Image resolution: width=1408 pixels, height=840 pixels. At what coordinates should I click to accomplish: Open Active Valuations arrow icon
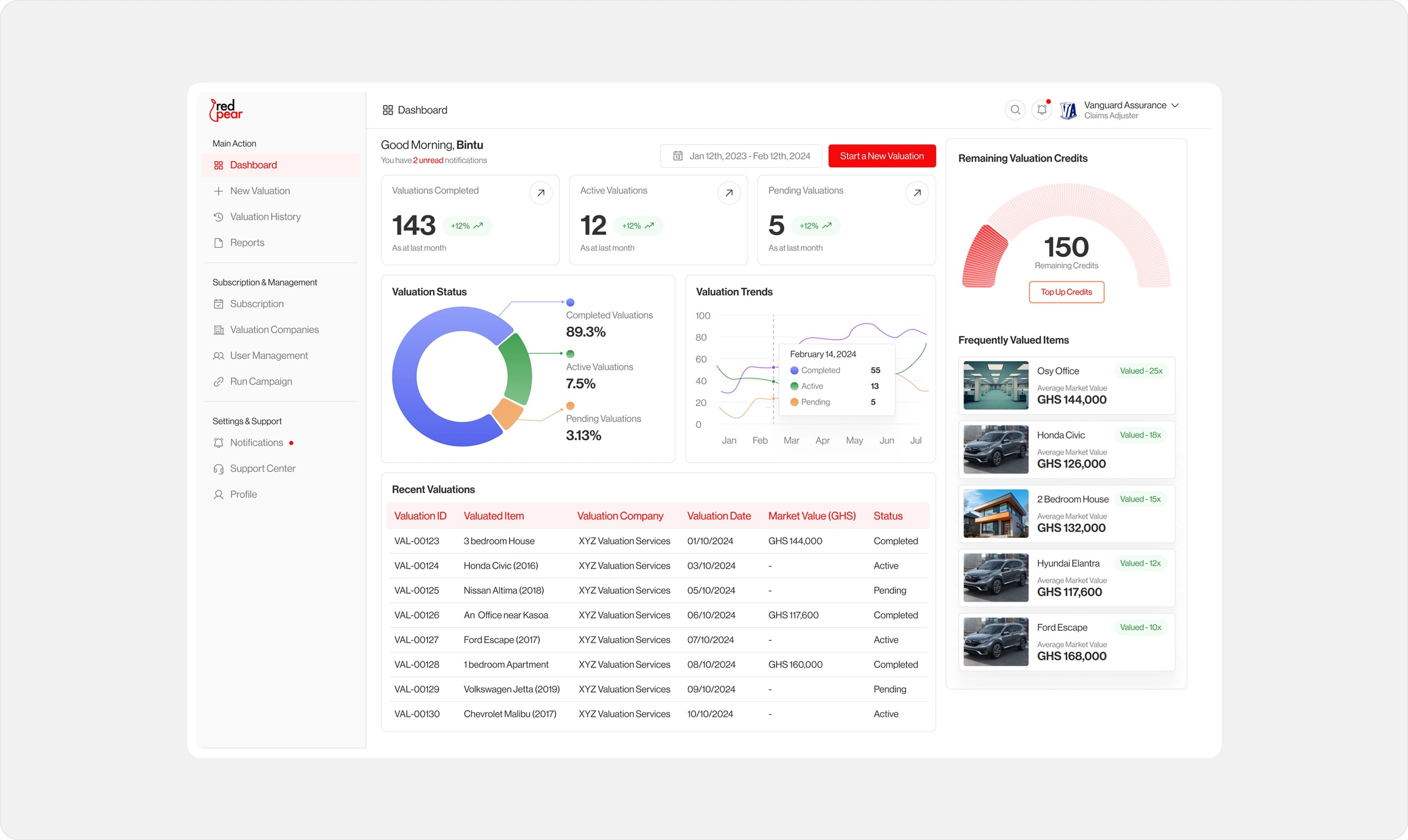tap(729, 193)
